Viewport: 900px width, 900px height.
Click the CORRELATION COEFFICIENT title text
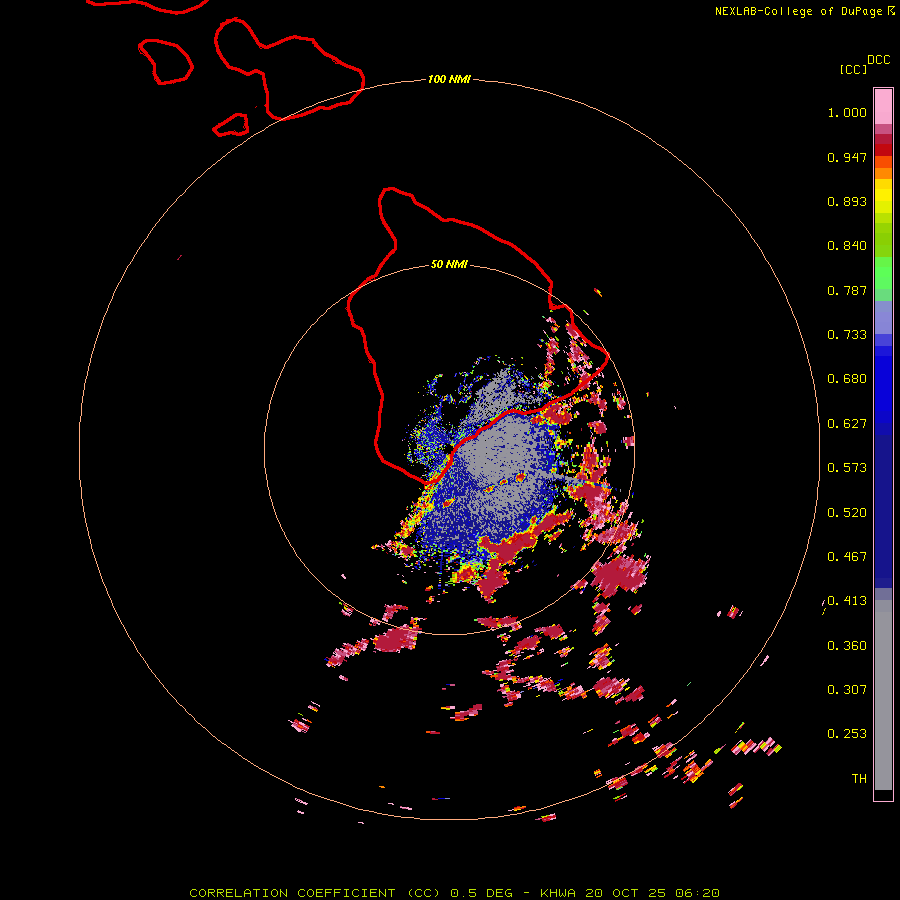292,893
